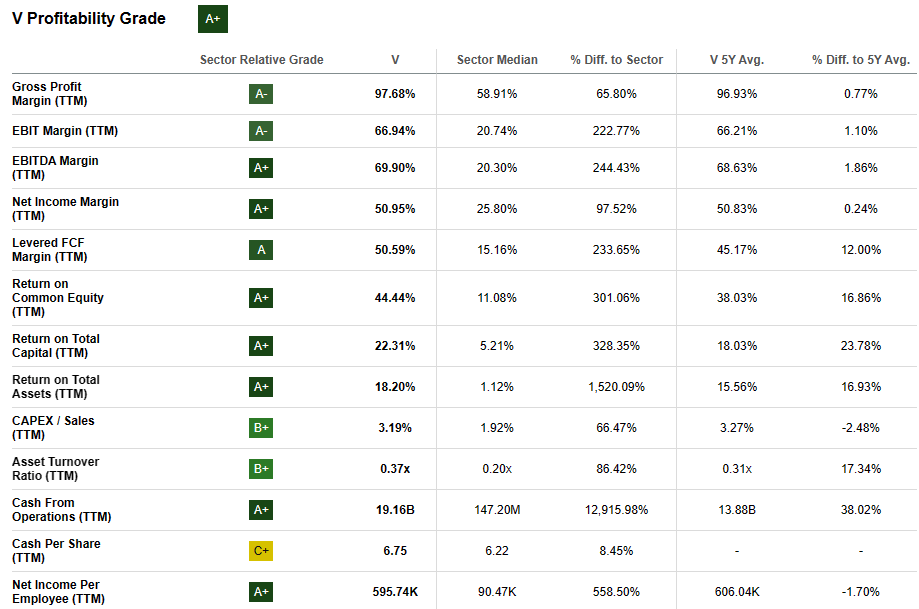Click the A+ badge for Net Income Per Employee
The height and width of the screenshot is (609, 919).
click(x=261, y=592)
